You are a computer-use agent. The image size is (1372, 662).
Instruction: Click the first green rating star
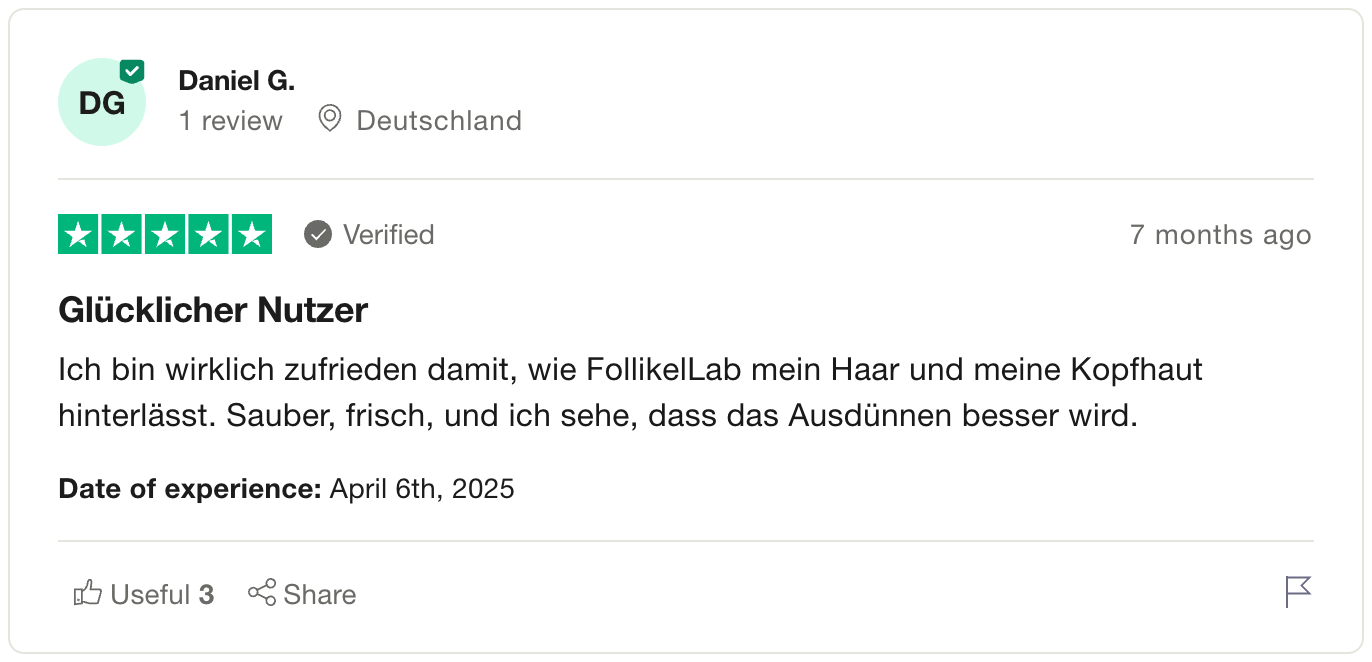click(79, 235)
